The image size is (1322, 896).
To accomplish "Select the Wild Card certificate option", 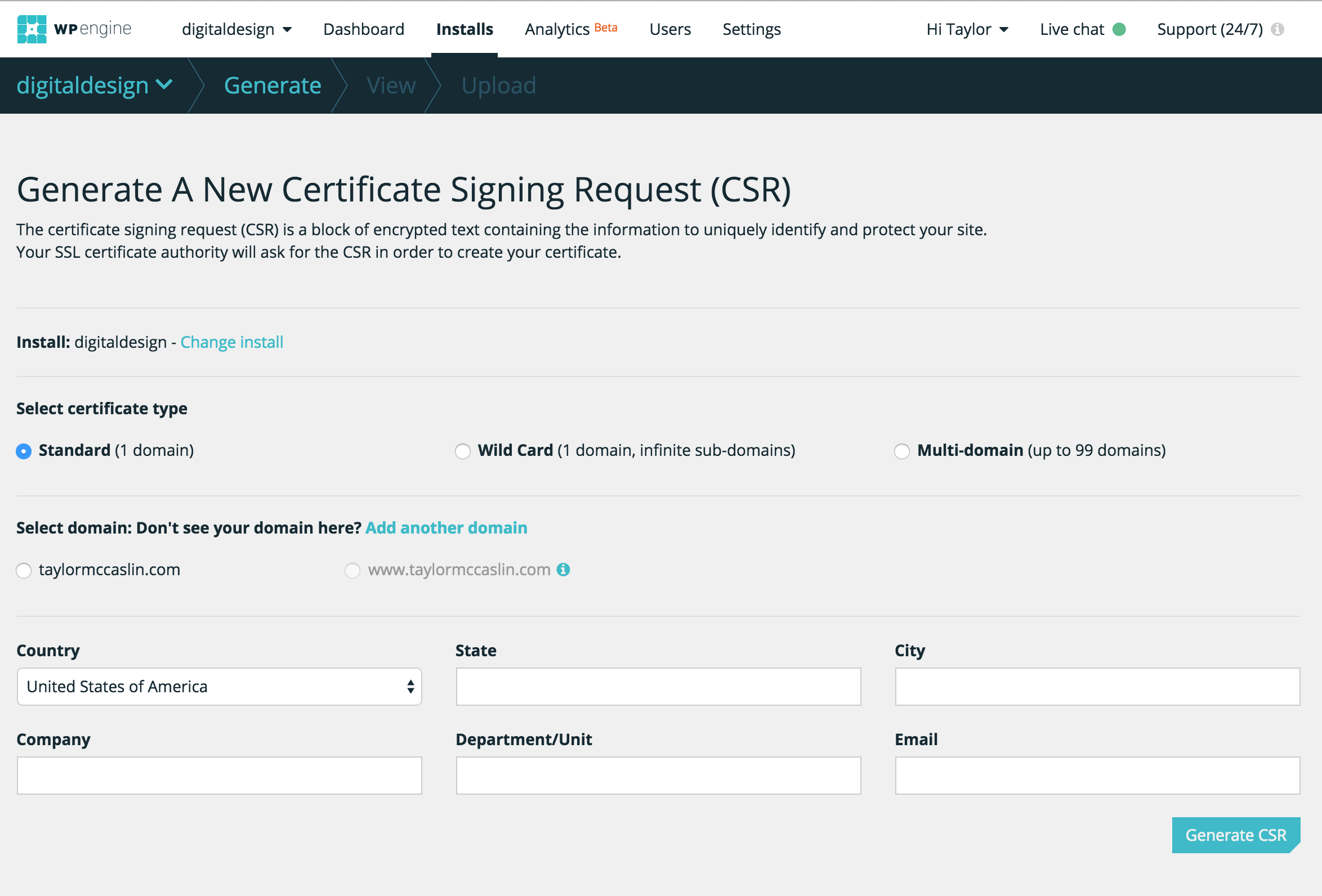I will pyautogui.click(x=462, y=451).
